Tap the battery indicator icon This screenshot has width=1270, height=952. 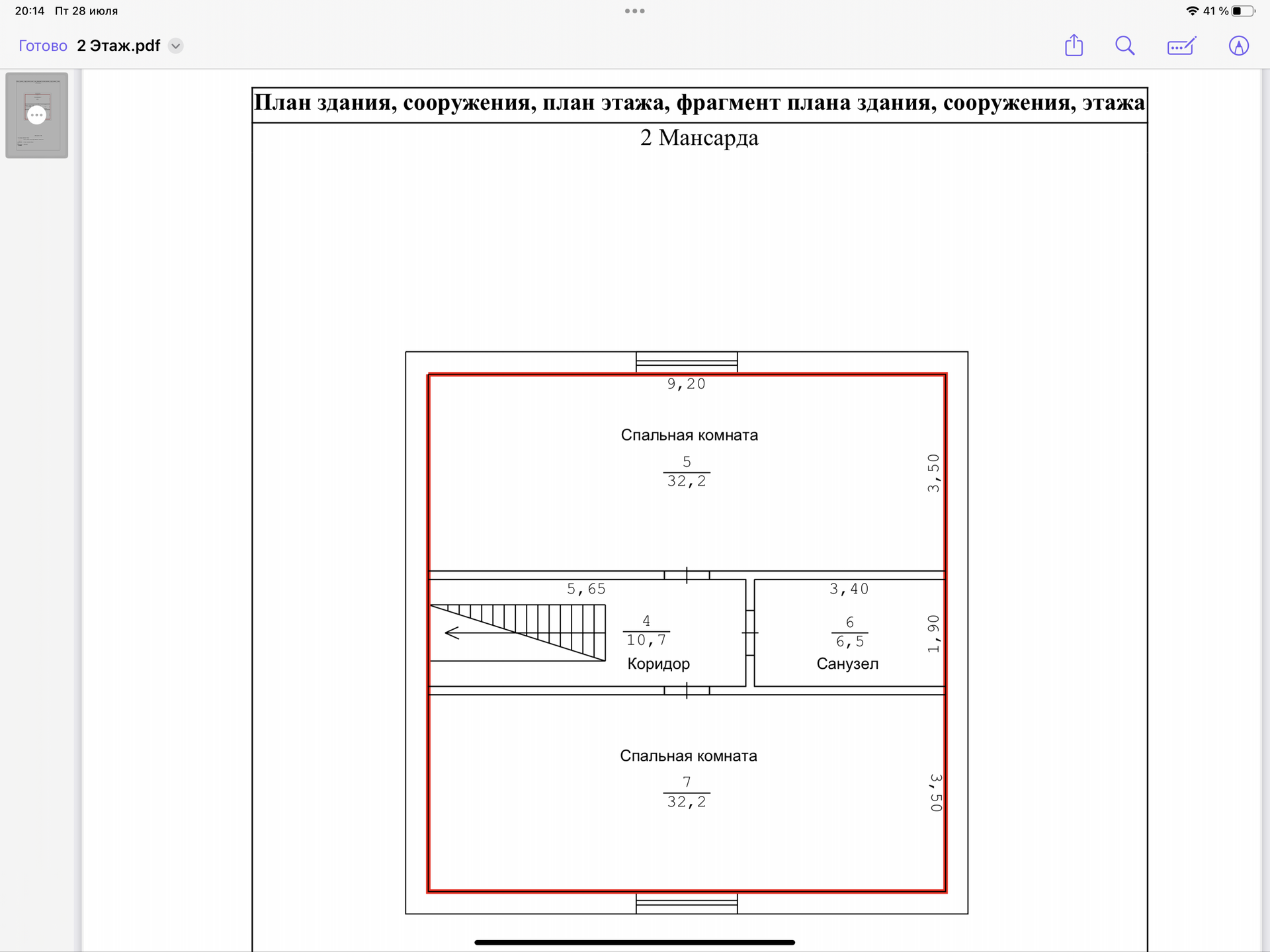[x=1243, y=11]
